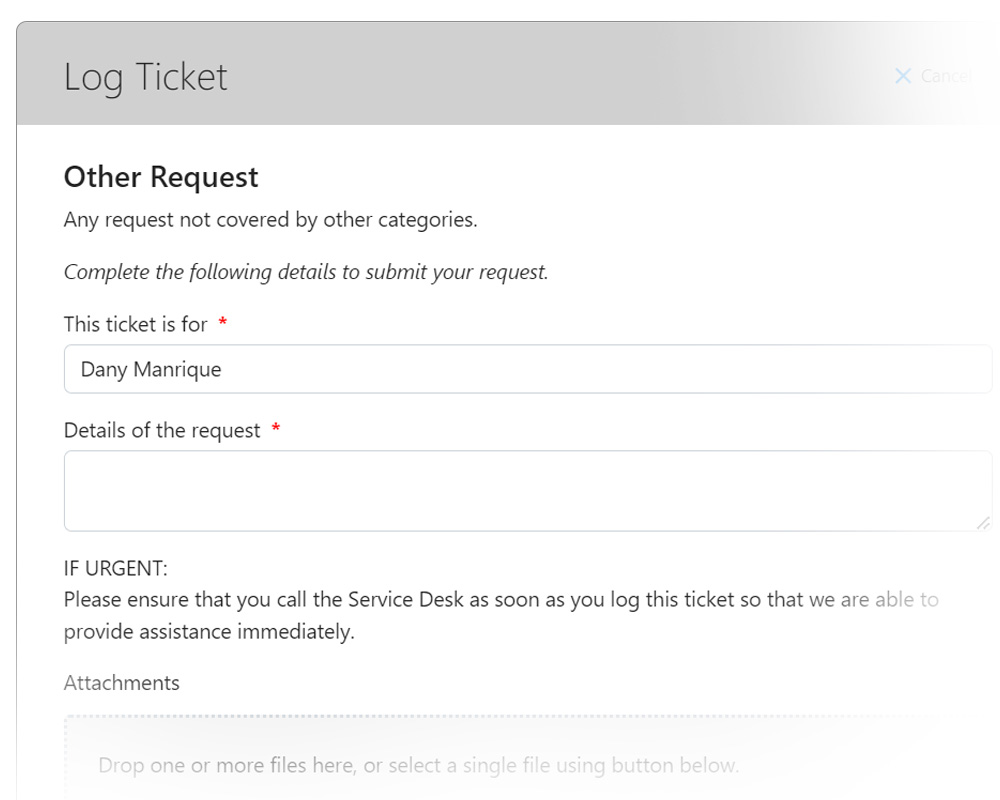This screenshot has height=800, width=1000.
Task: Click the Cancel link at top right
Action: point(945,76)
